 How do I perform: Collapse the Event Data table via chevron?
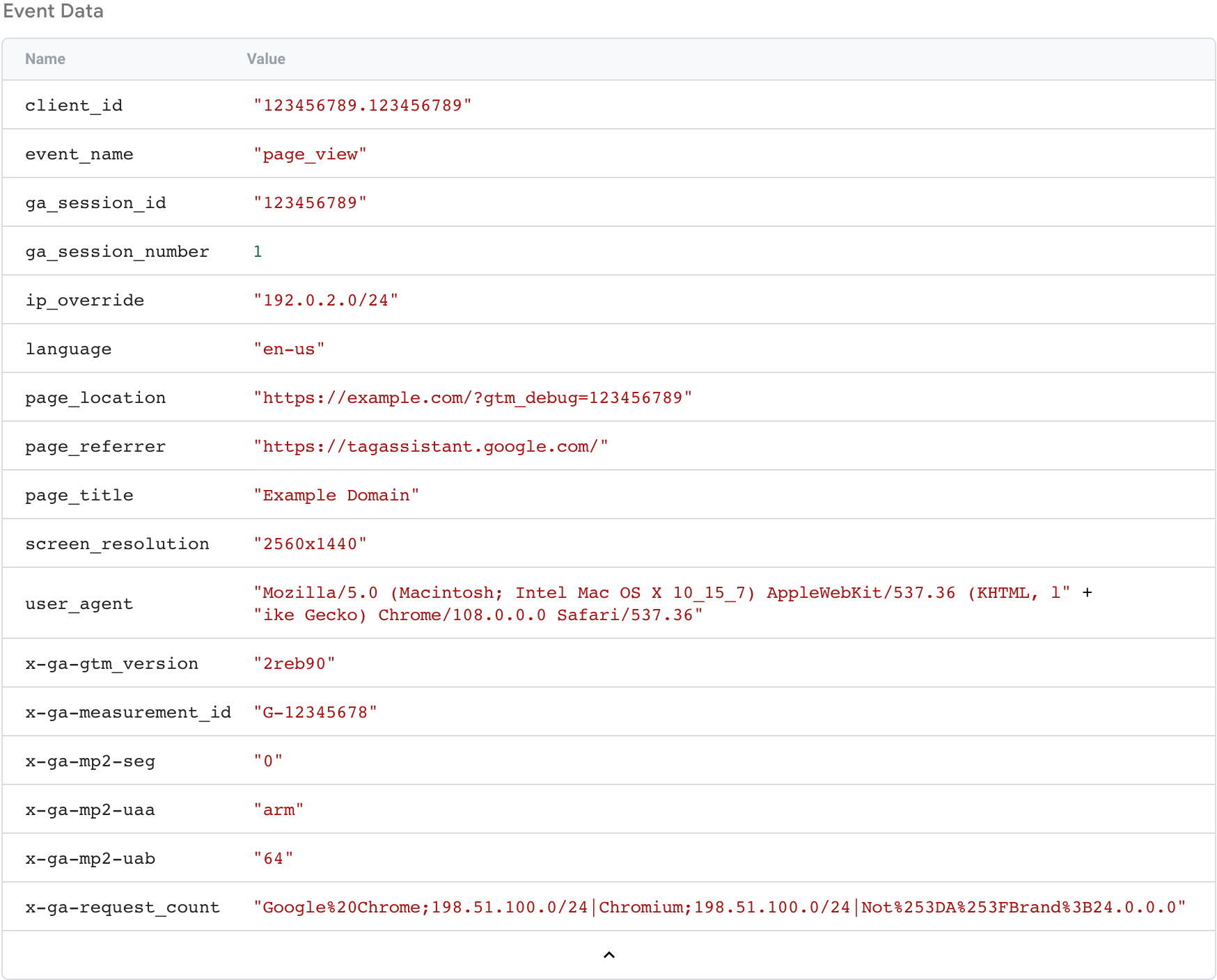click(608, 954)
